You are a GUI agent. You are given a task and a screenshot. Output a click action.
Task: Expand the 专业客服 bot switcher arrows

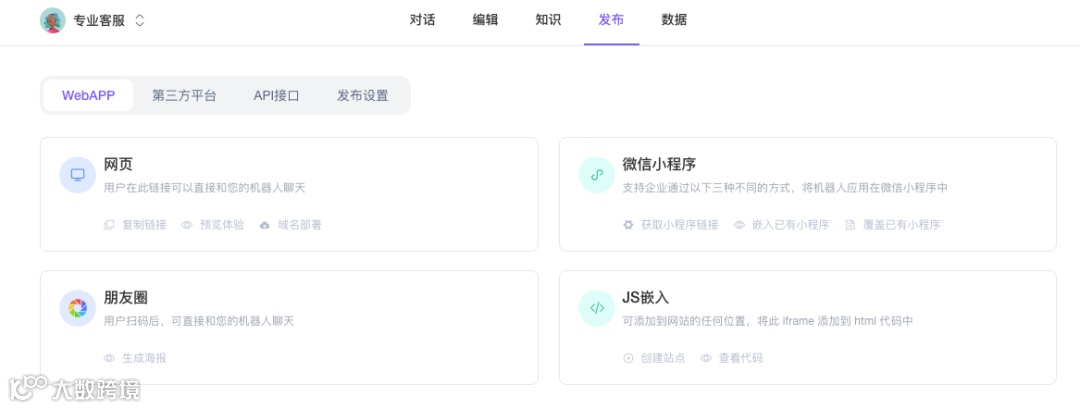[x=139, y=20]
